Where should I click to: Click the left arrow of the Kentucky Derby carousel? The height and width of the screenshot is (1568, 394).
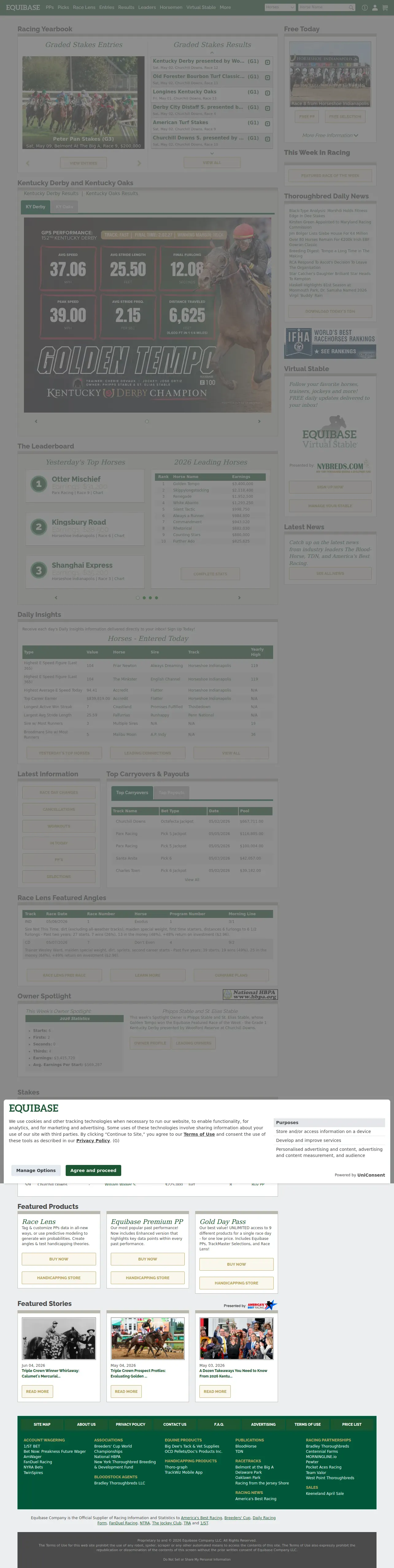36,421
